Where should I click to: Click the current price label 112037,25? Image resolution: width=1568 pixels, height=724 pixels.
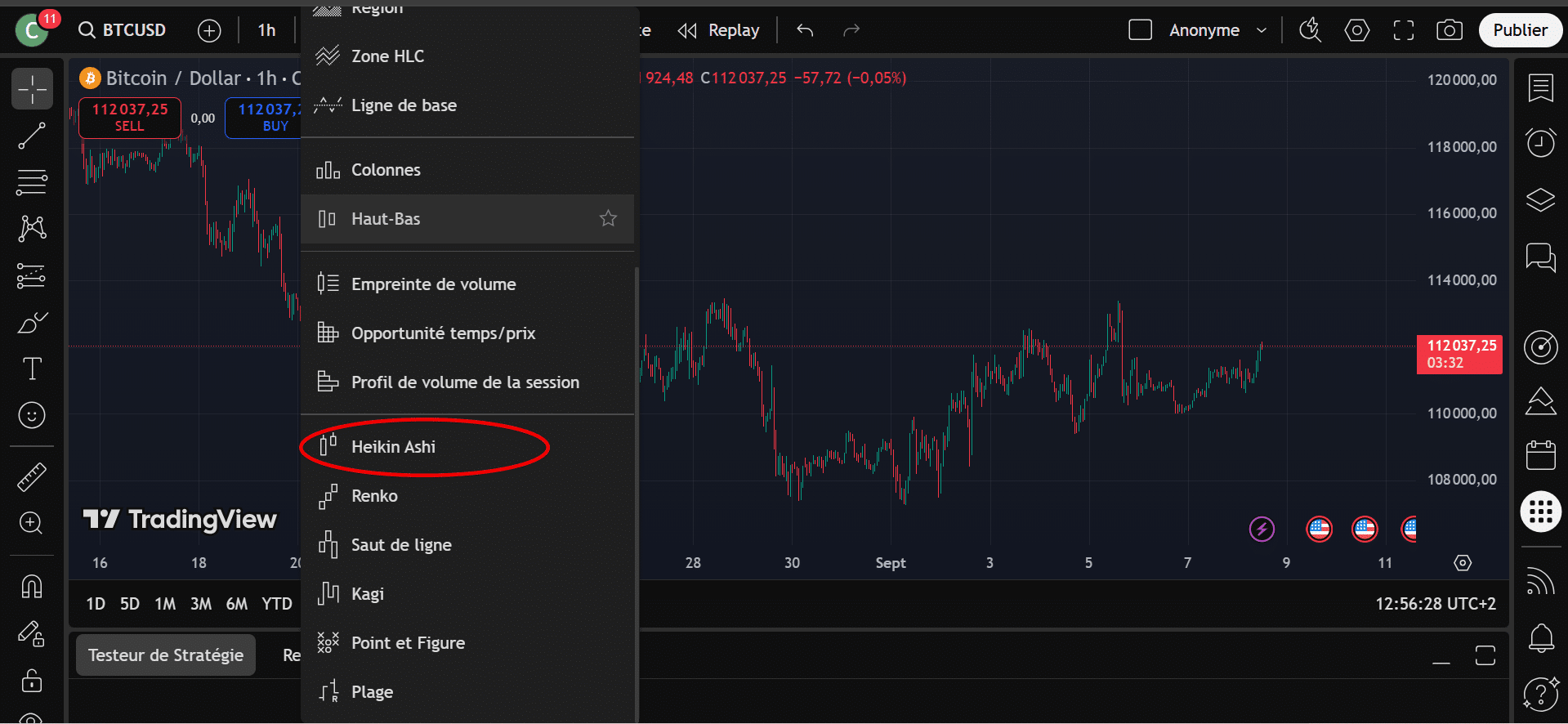click(x=1459, y=354)
